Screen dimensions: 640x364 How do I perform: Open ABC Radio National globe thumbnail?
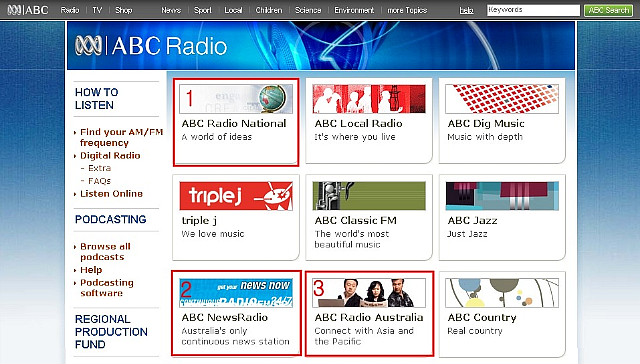236,99
